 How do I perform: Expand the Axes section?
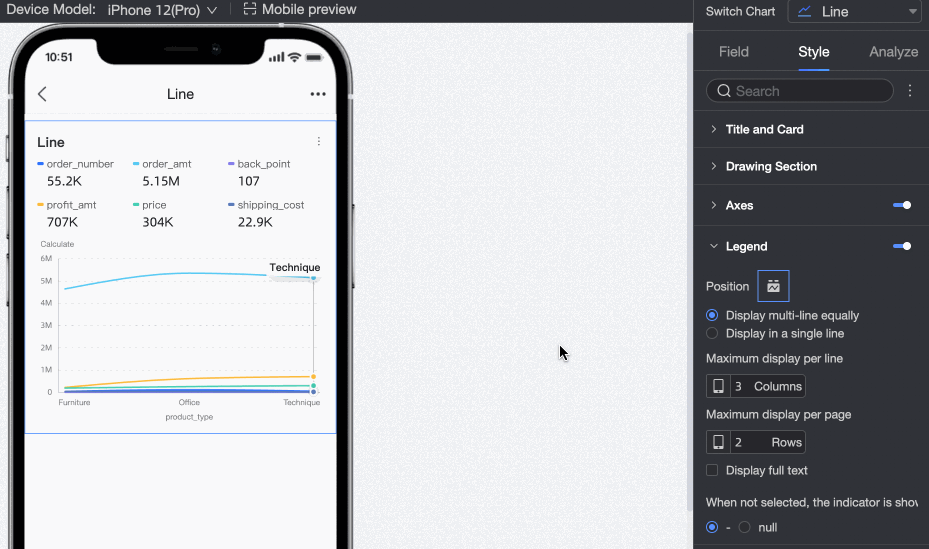(739, 206)
